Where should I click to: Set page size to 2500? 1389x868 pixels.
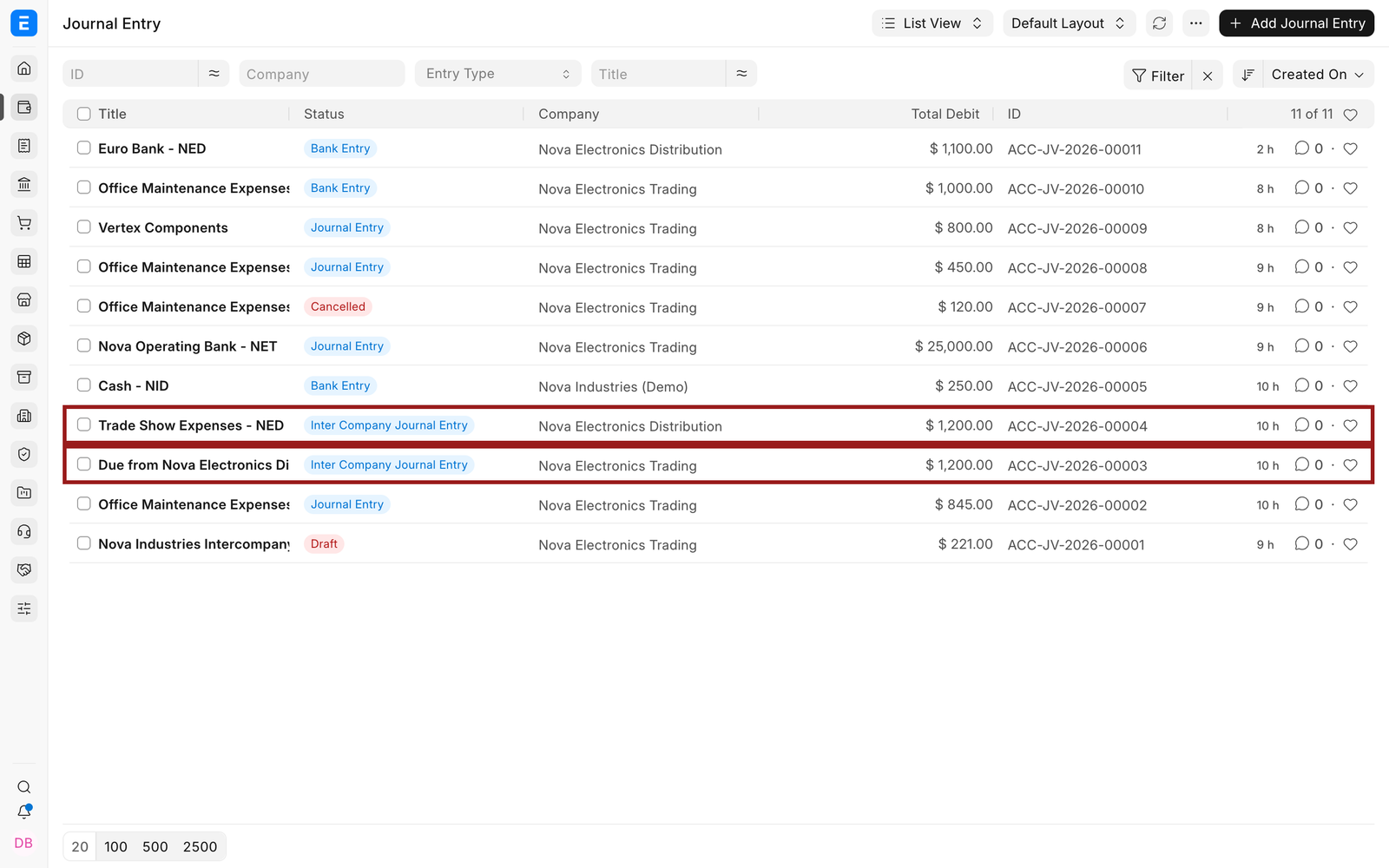pos(200,846)
